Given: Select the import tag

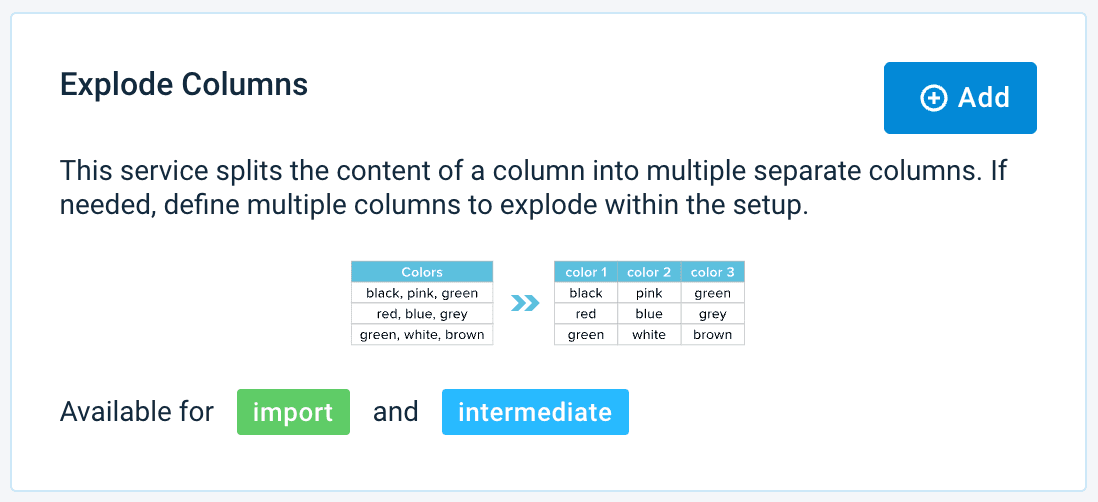Looking at the screenshot, I should pos(293,412).
